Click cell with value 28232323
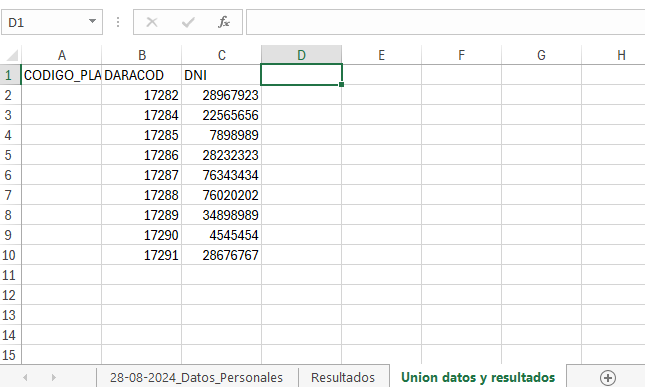Image resolution: width=645 pixels, height=387 pixels. pos(221,155)
